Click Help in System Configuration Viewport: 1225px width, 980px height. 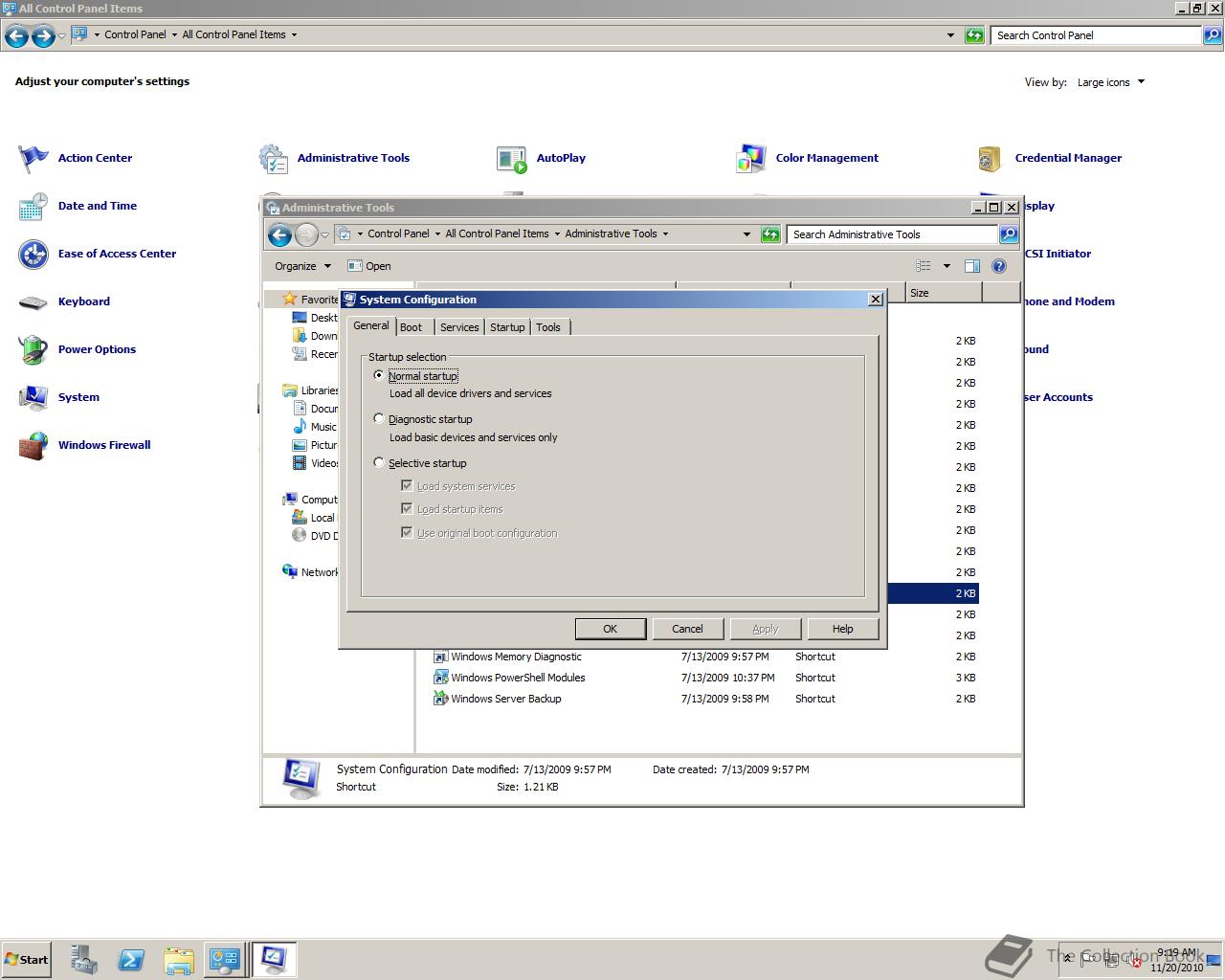843,629
